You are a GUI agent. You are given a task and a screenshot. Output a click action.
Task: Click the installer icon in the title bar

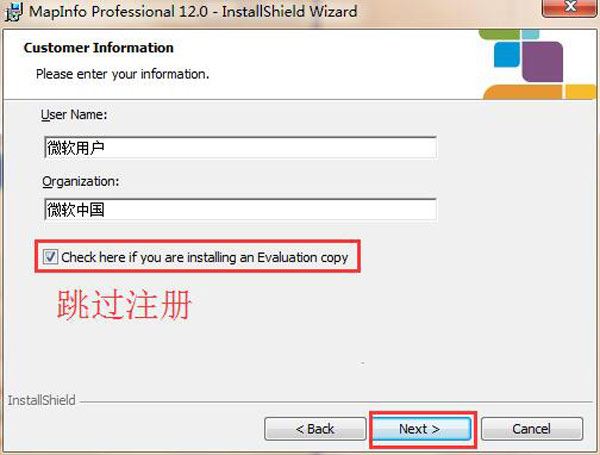click(x=13, y=12)
